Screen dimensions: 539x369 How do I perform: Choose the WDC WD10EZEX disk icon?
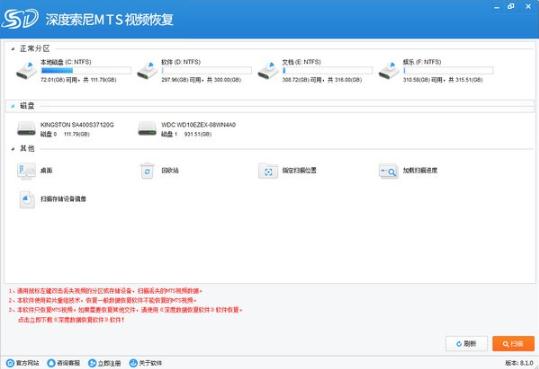coord(147,129)
